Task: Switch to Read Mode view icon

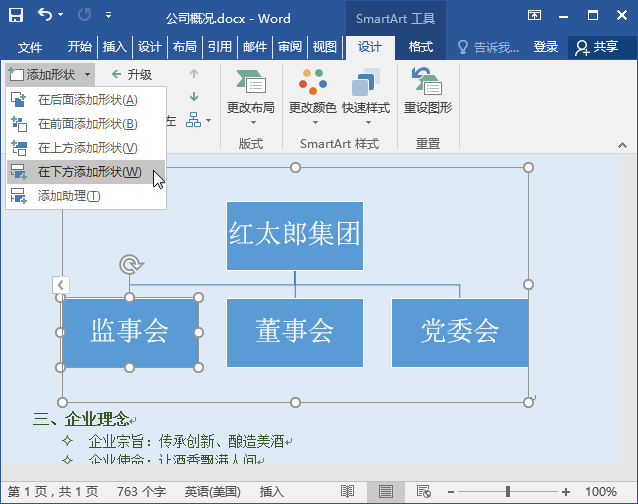Action: [347, 491]
